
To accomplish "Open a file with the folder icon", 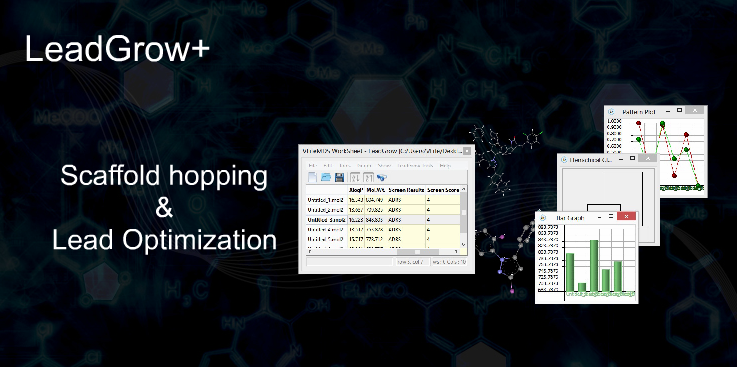I will (x=326, y=178).
